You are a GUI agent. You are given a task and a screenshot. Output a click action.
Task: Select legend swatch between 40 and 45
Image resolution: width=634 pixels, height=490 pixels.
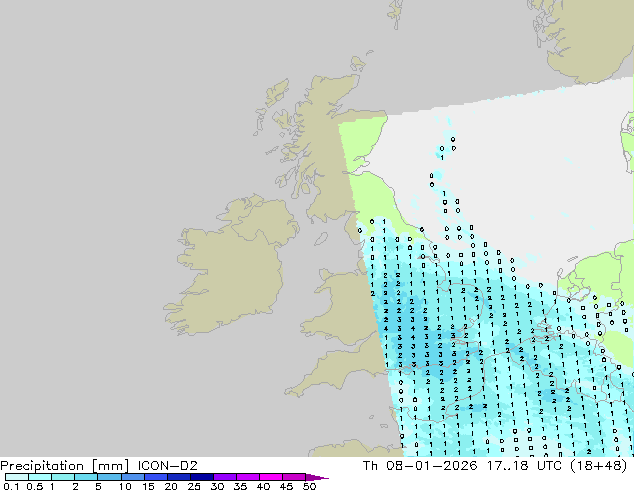tap(271, 477)
